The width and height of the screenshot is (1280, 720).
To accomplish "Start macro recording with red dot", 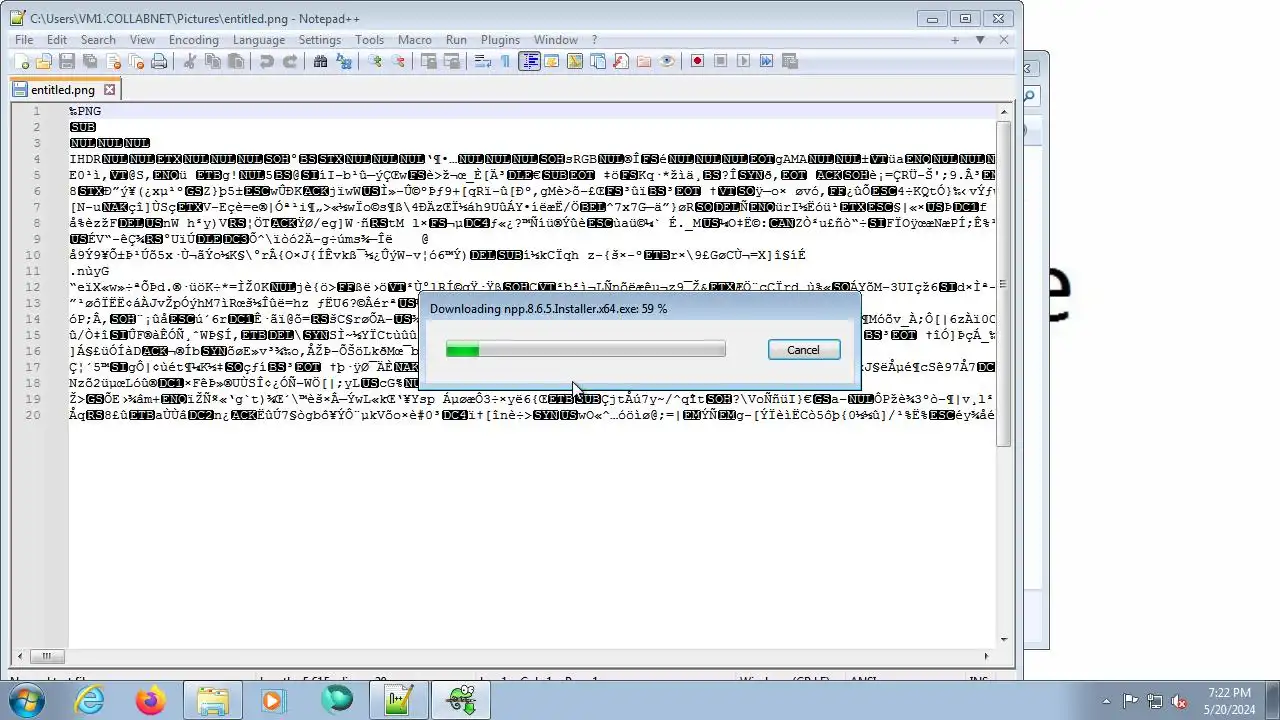I will [x=697, y=61].
